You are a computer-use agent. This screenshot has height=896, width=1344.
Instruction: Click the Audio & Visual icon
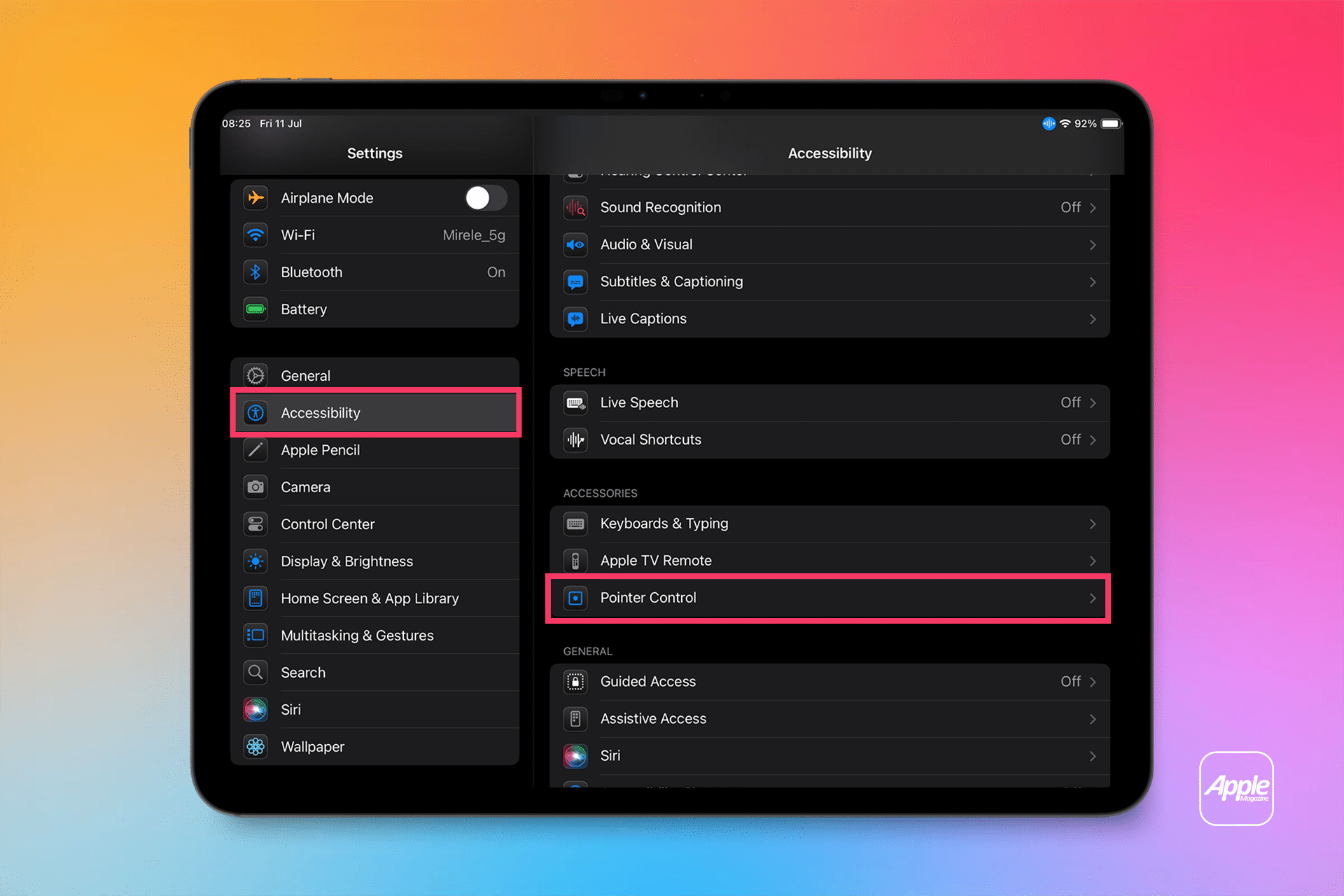coord(575,245)
